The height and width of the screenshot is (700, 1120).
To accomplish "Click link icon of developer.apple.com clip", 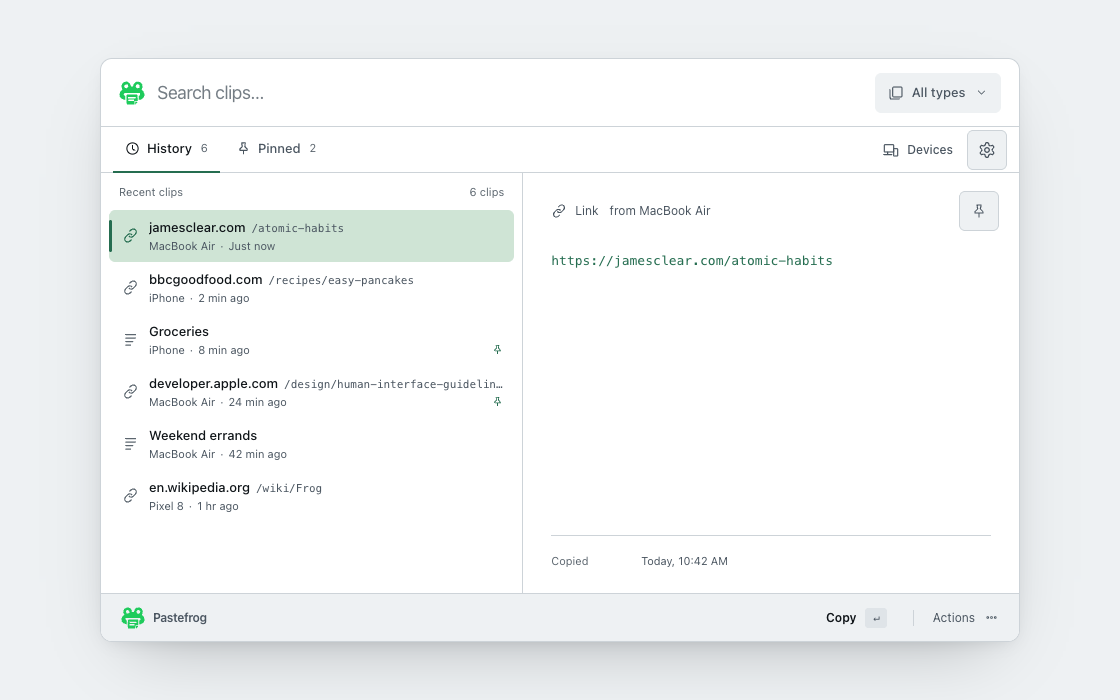I will point(130,392).
